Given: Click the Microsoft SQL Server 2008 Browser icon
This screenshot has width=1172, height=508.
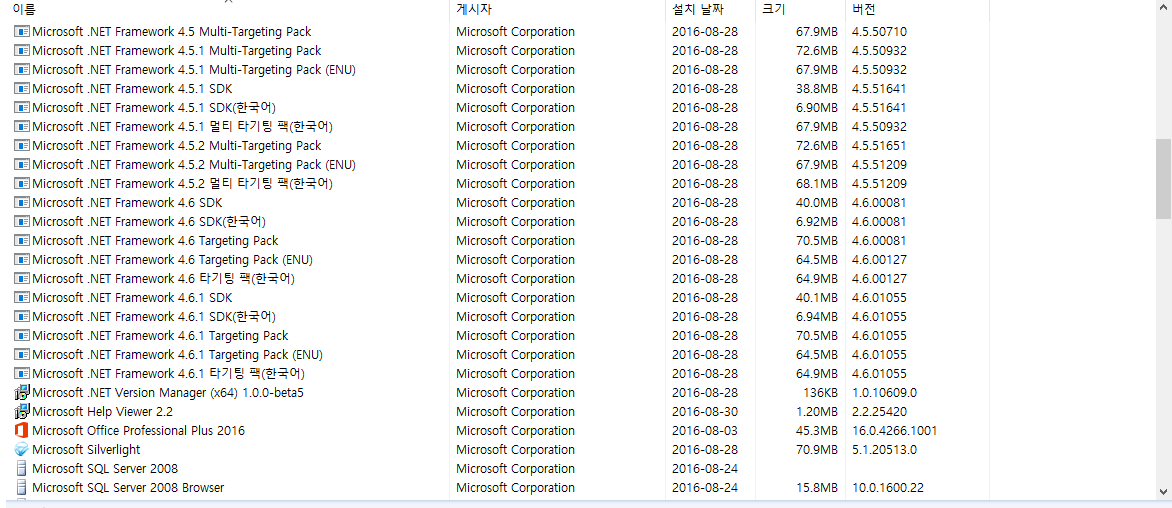Looking at the screenshot, I should point(22,488).
